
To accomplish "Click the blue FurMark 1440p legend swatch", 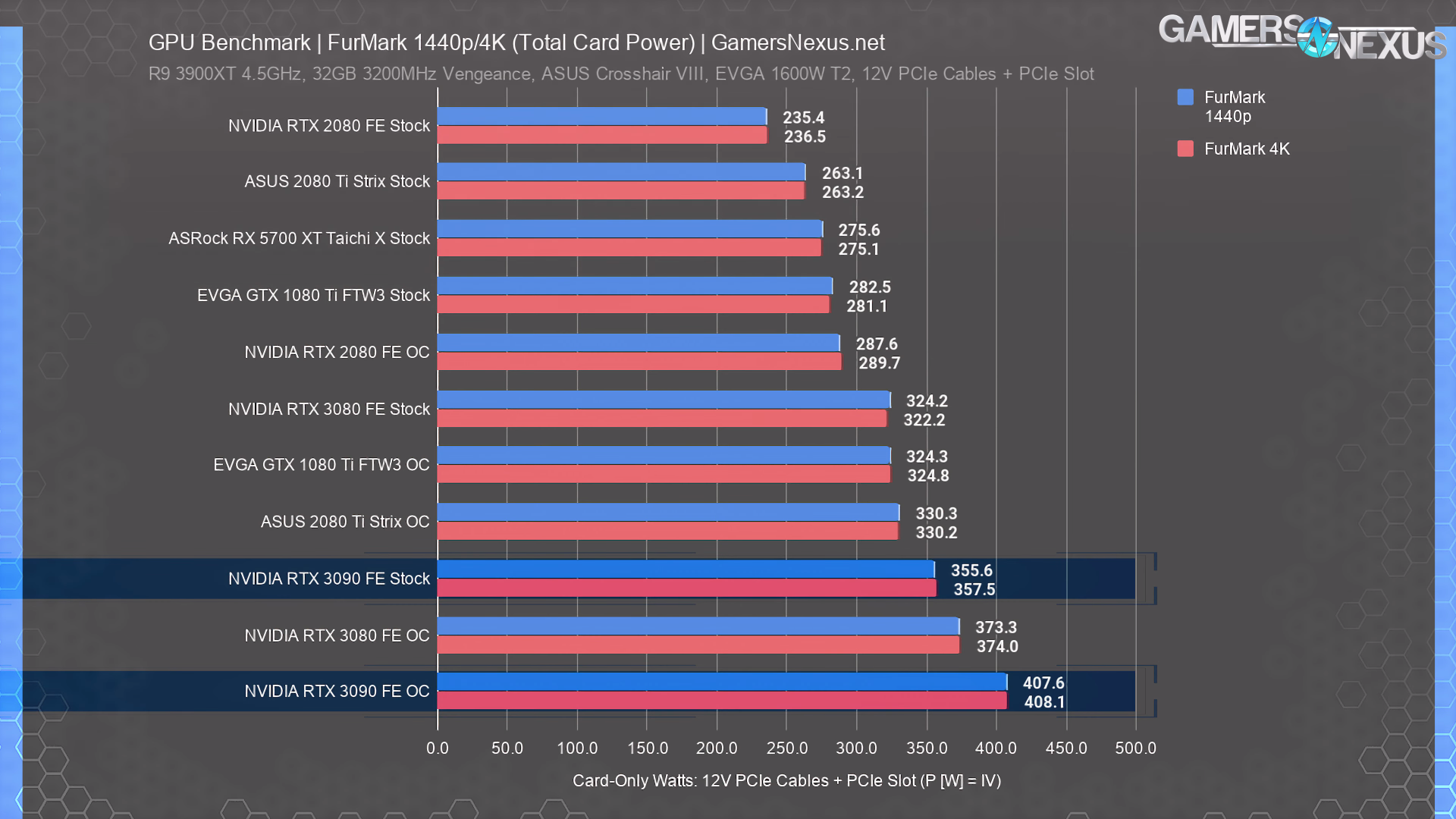I will 1185,97.
